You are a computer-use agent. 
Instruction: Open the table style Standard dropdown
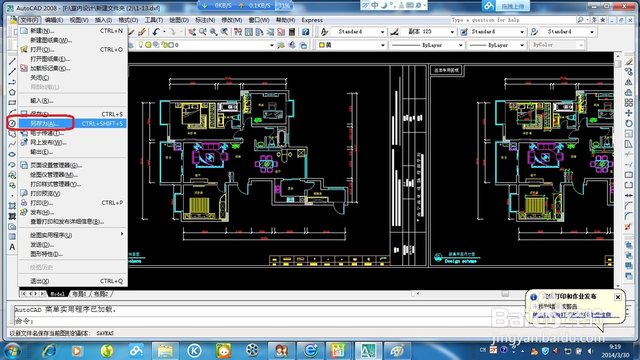(x=522, y=32)
